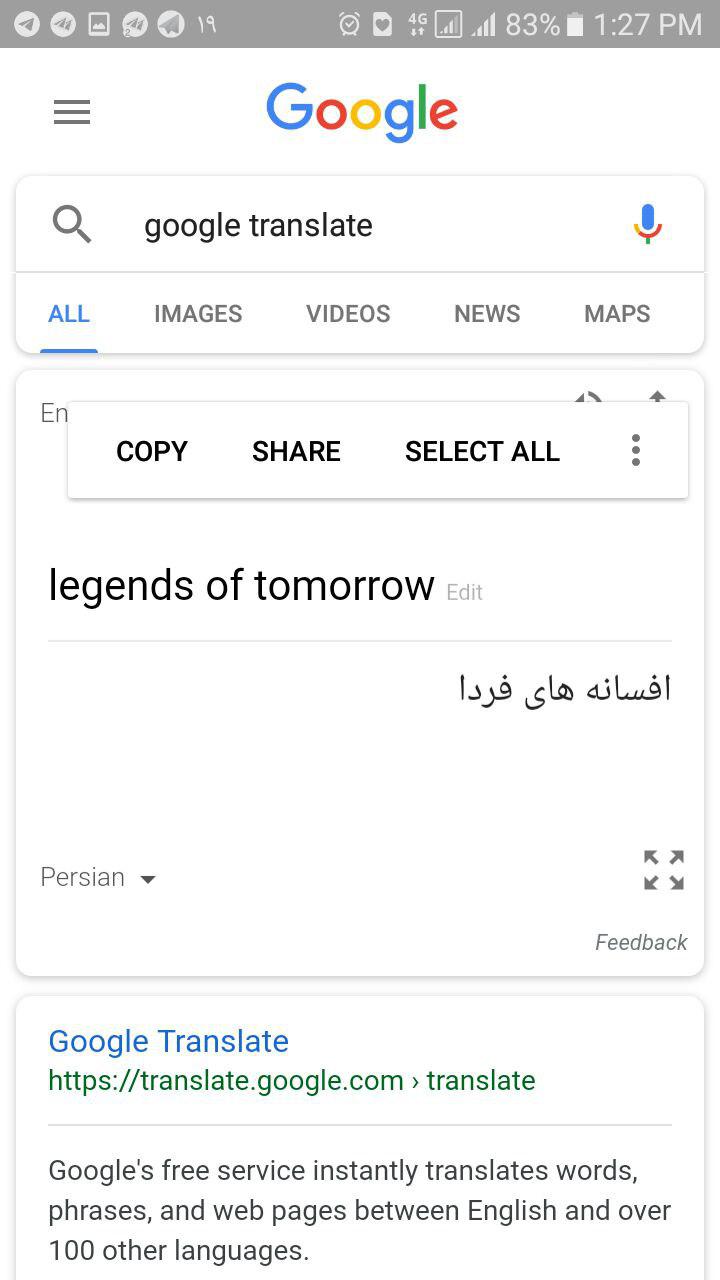Viewport: 720px width, 1280px height.
Task: Switch to the IMAGES tab
Action: pyautogui.click(x=198, y=314)
